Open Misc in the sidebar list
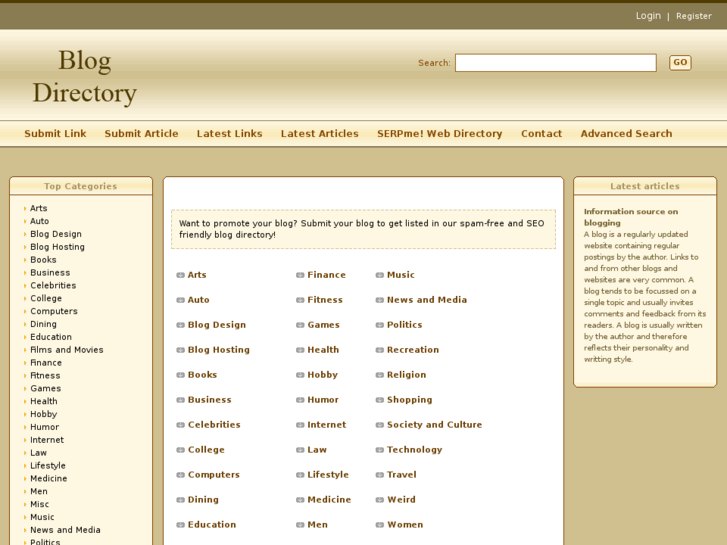The image size is (727, 545). pyautogui.click(x=39, y=504)
